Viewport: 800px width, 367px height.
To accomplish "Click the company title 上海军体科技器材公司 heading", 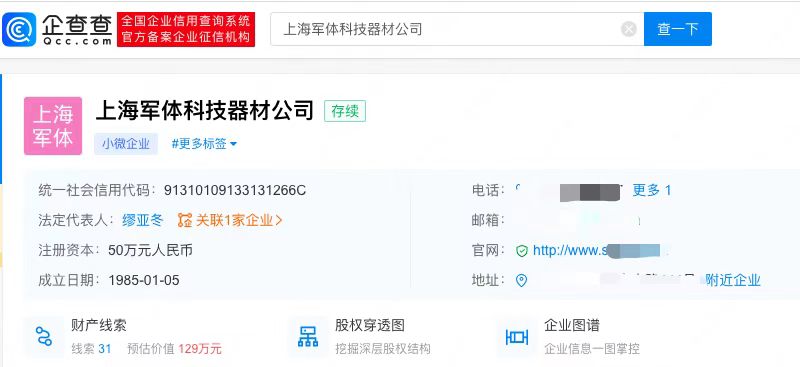I will (205, 111).
